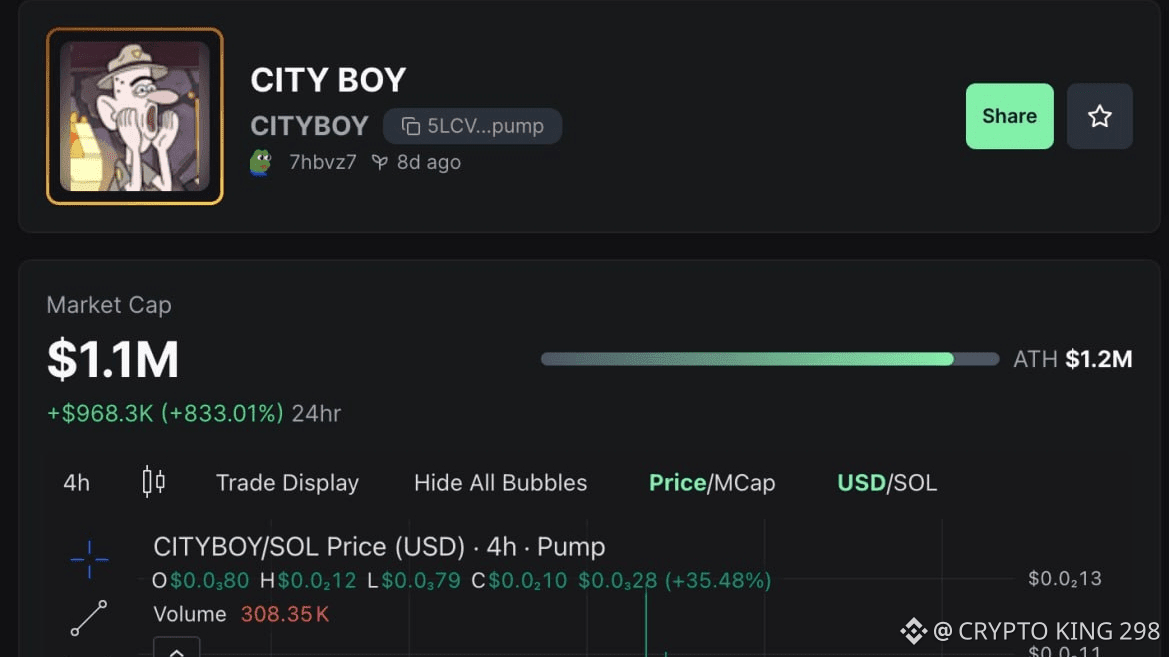Click the Pepe frog creator avatar
The height and width of the screenshot is (657, 1169).
click(260, 162)
